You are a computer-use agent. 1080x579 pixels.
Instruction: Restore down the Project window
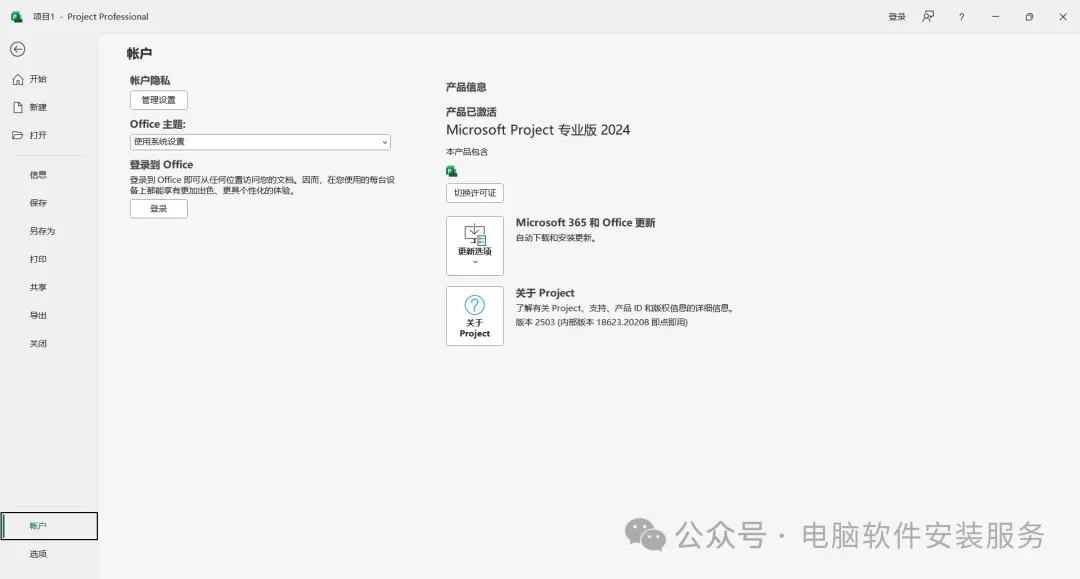(1029, 17)
